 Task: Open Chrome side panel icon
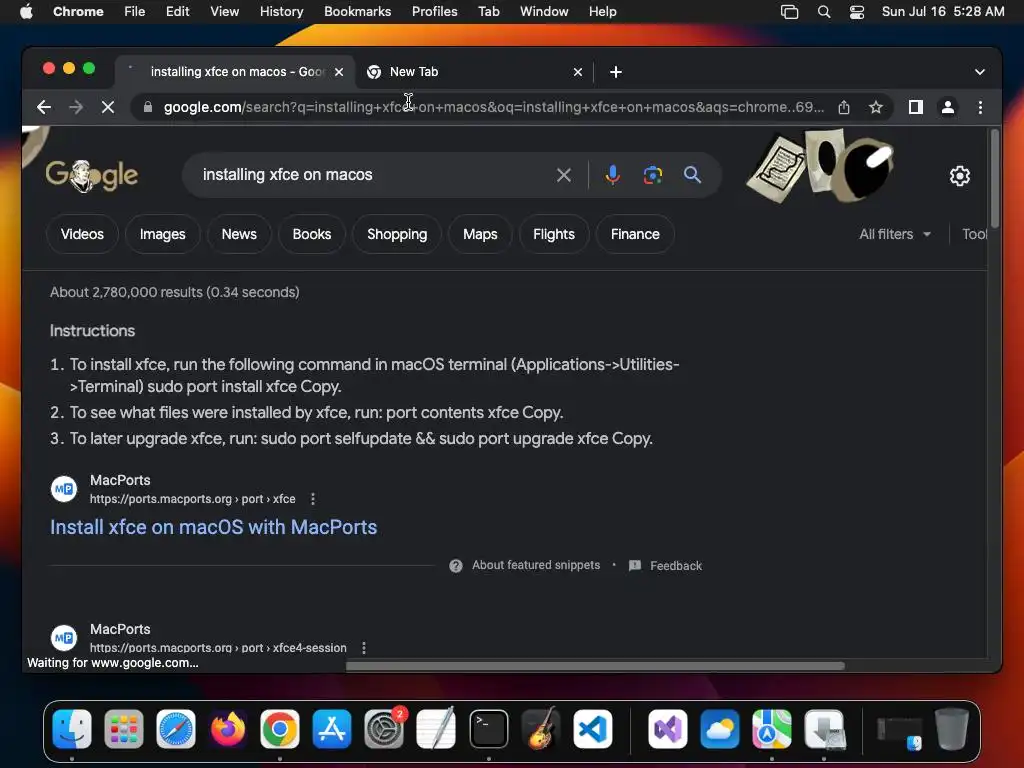point(916,107)
